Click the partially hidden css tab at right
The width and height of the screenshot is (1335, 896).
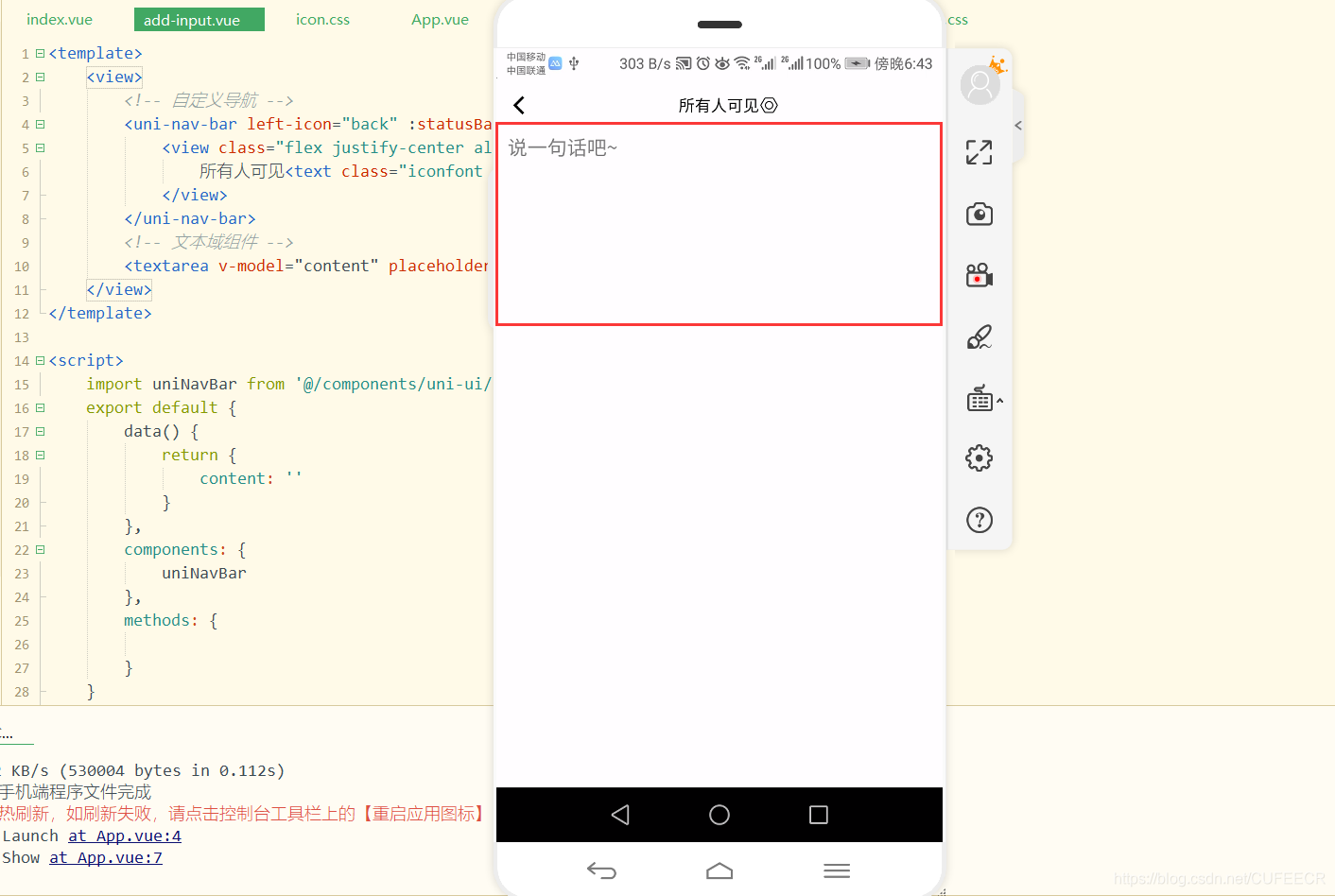click(958, 19)
